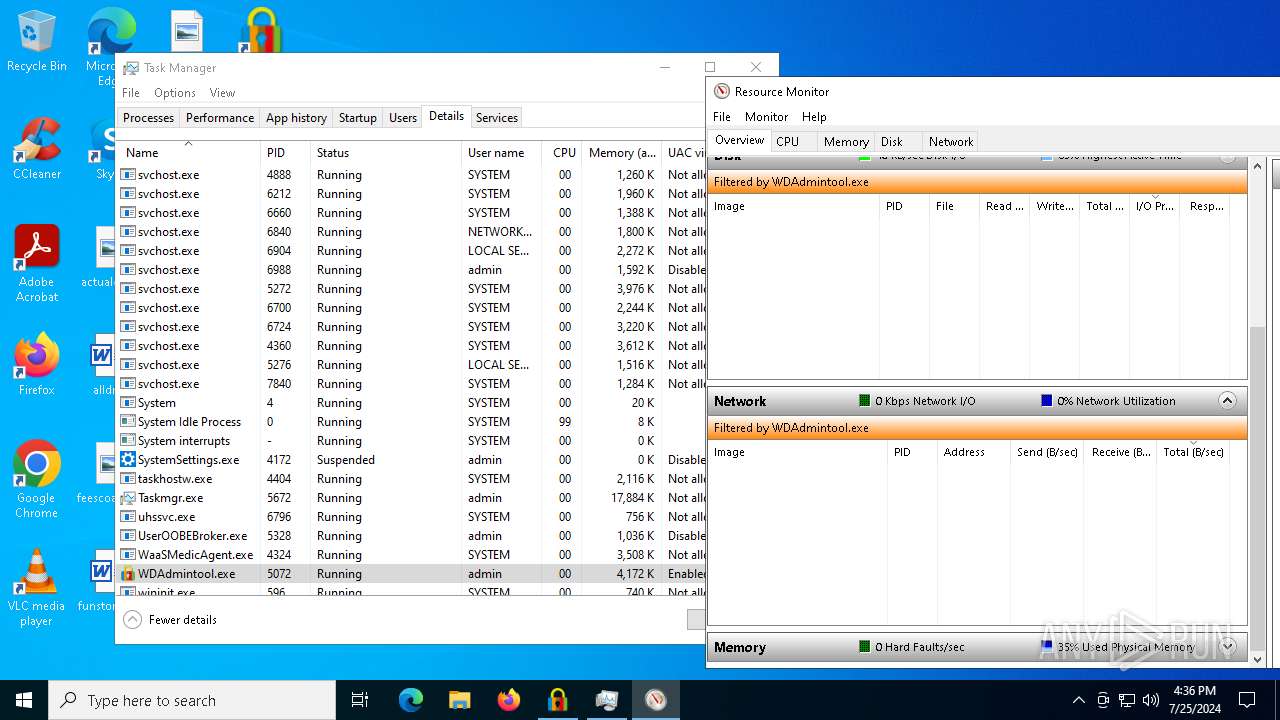1280x720 pixels.
Task: Click the taskbar search box
Action: pyautogui.click(x=192, y=700)
